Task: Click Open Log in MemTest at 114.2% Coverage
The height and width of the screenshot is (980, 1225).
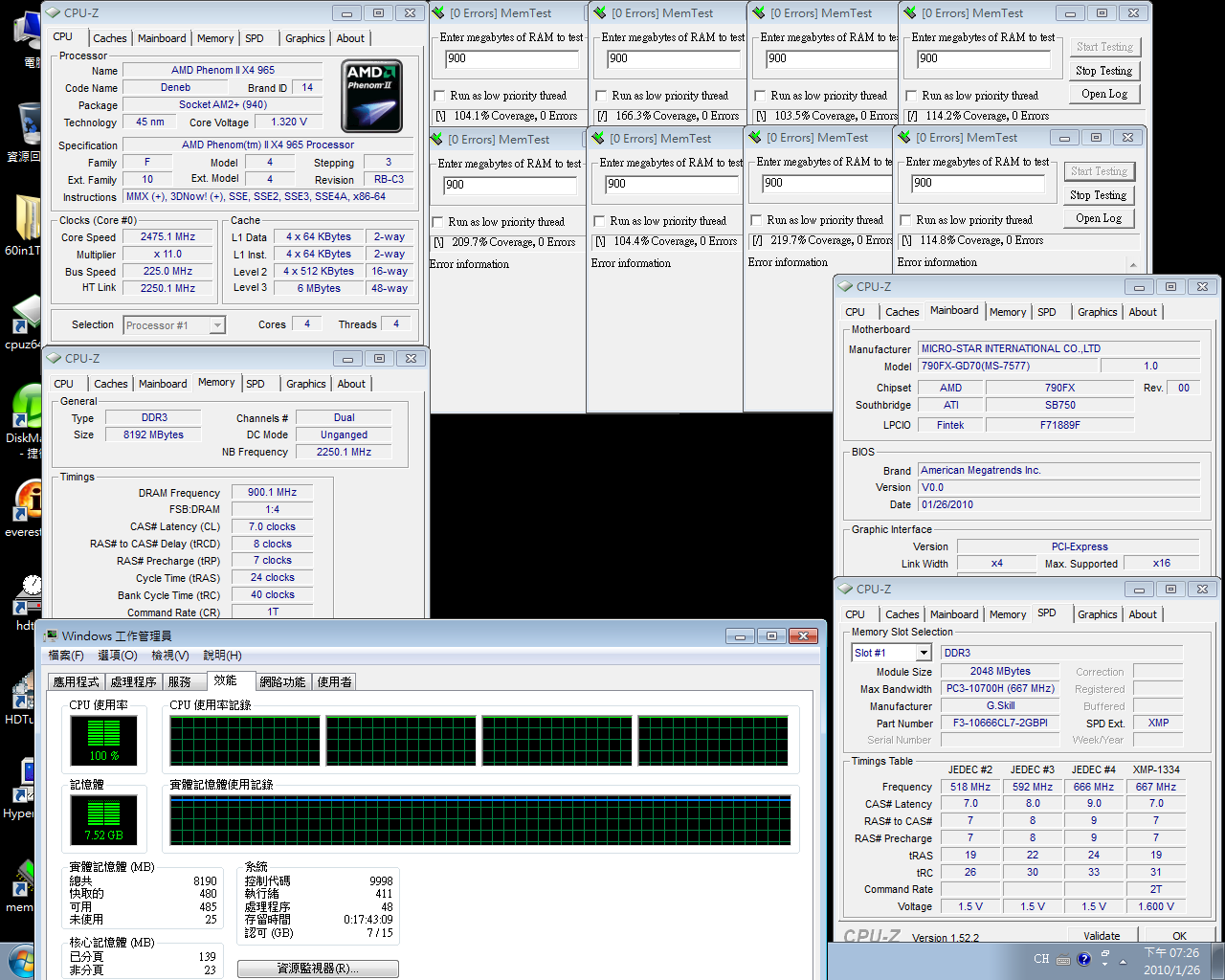Action: click(1104, 94)
